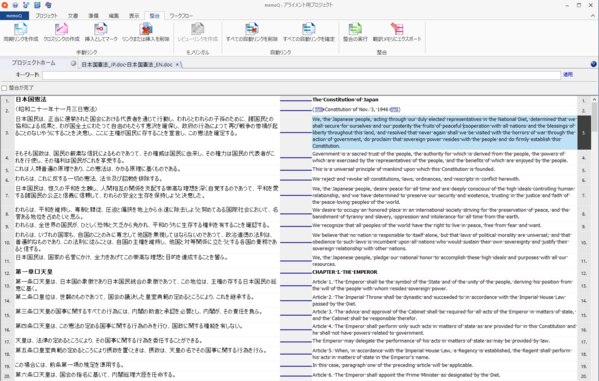Click the second quick access icon in title bar
The width and height of the screenshot is (599, 381).
(15, 5)
